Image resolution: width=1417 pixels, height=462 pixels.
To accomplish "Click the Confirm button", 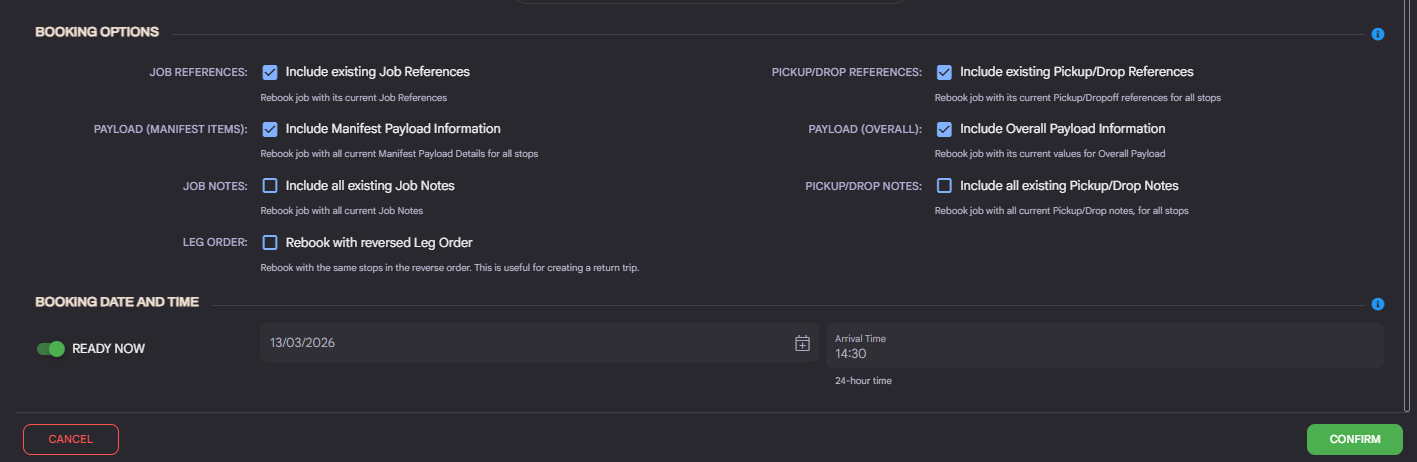I will pyautogui.click(x=1355, y=440).
